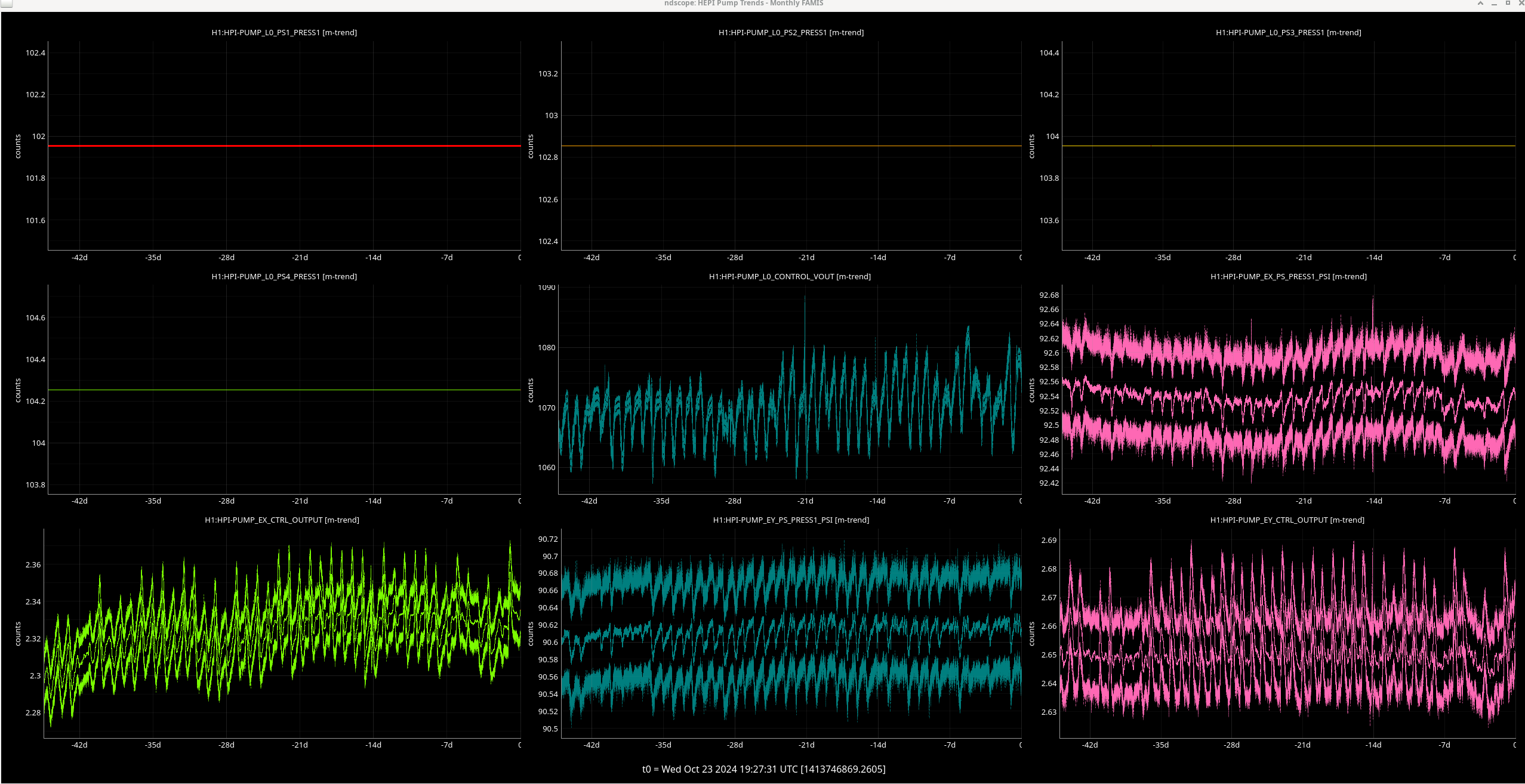Click 'counts' axis label of PS3_PRESS1 plot

click(1031, 146)
